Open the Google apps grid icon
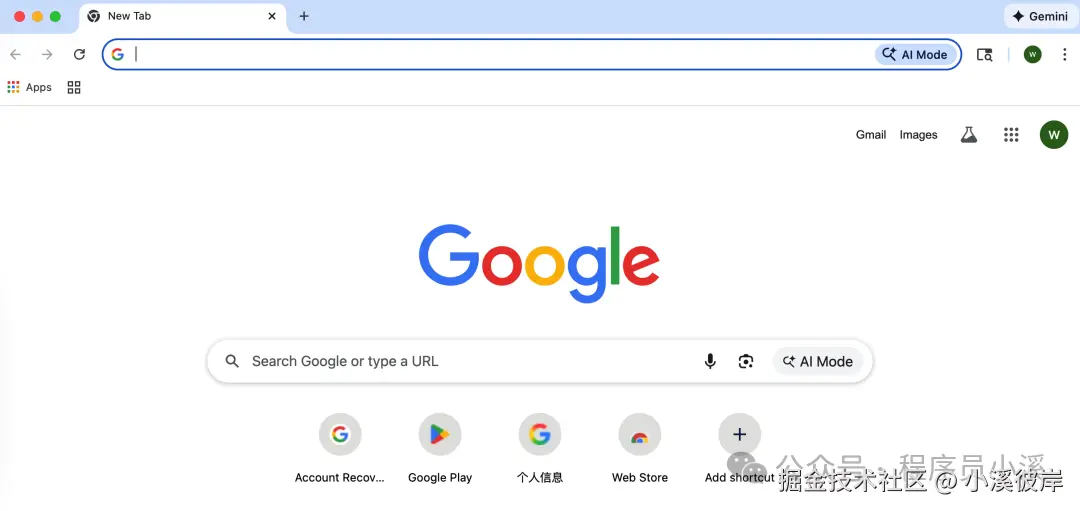1080x511 pixels. [1010, 135]
